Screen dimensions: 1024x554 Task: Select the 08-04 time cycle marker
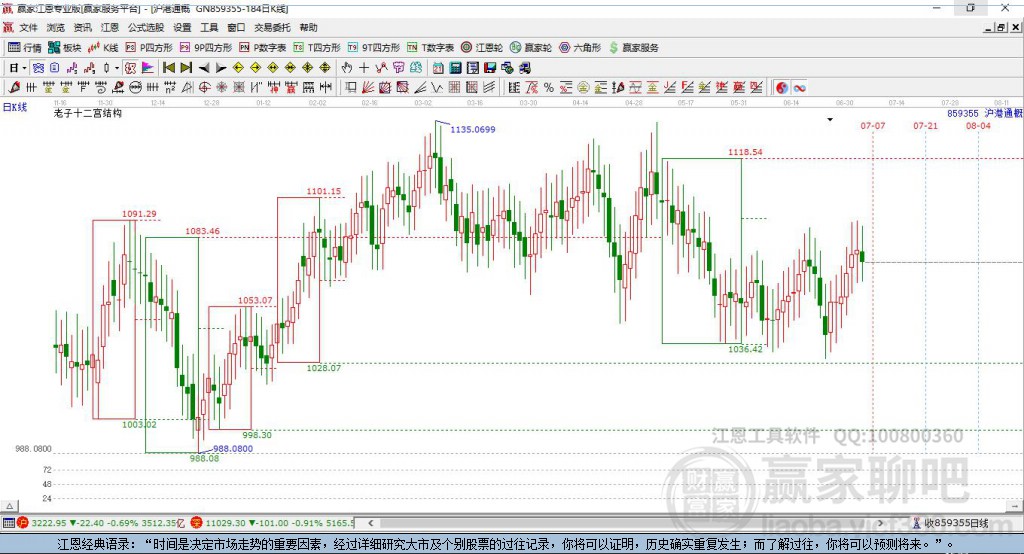[x=978, y=125]
